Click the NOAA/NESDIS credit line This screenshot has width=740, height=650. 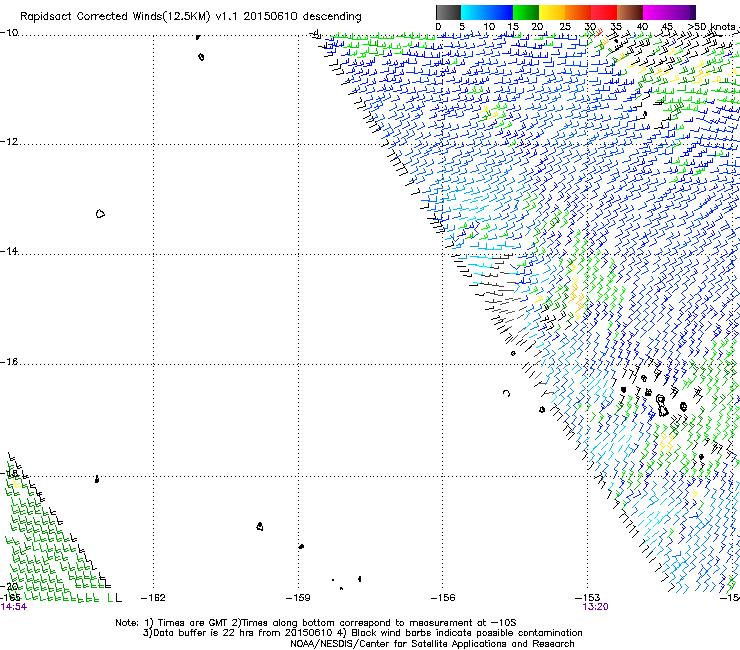click(432, 644)
